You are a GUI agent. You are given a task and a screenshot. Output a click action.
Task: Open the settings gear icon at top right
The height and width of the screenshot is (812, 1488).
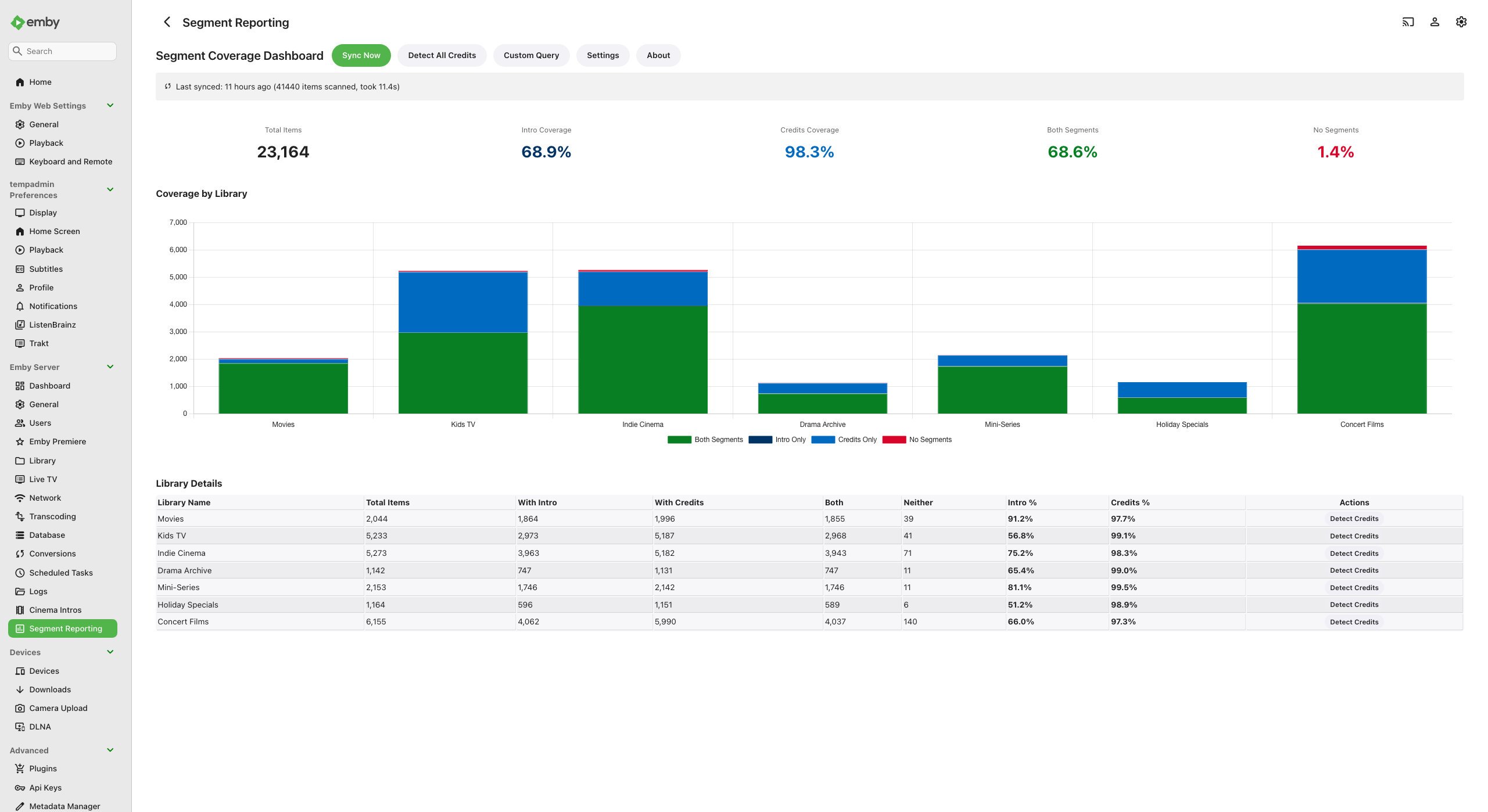[x=1461, y=22]
